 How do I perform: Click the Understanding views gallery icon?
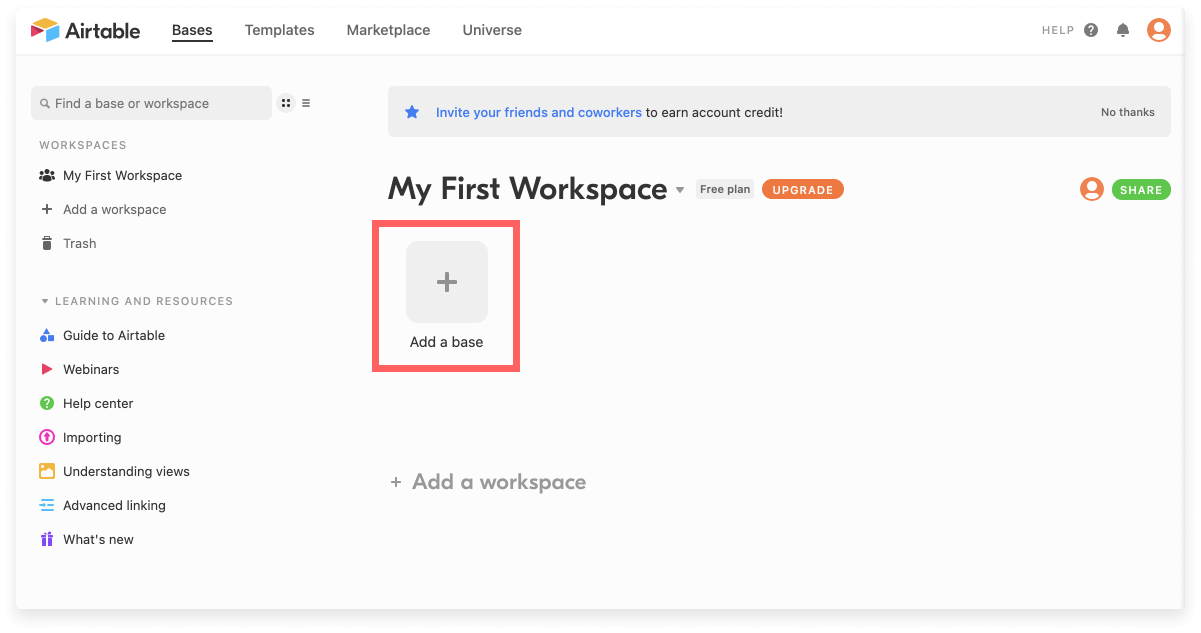pos(47,471)
